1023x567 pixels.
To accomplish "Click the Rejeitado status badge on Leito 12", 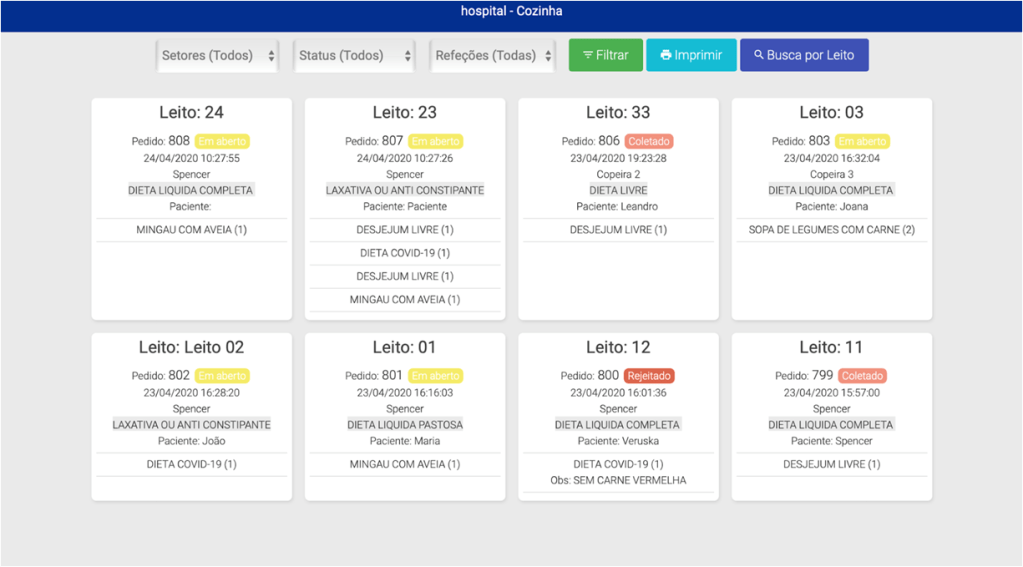I will (x=649, y=376).
